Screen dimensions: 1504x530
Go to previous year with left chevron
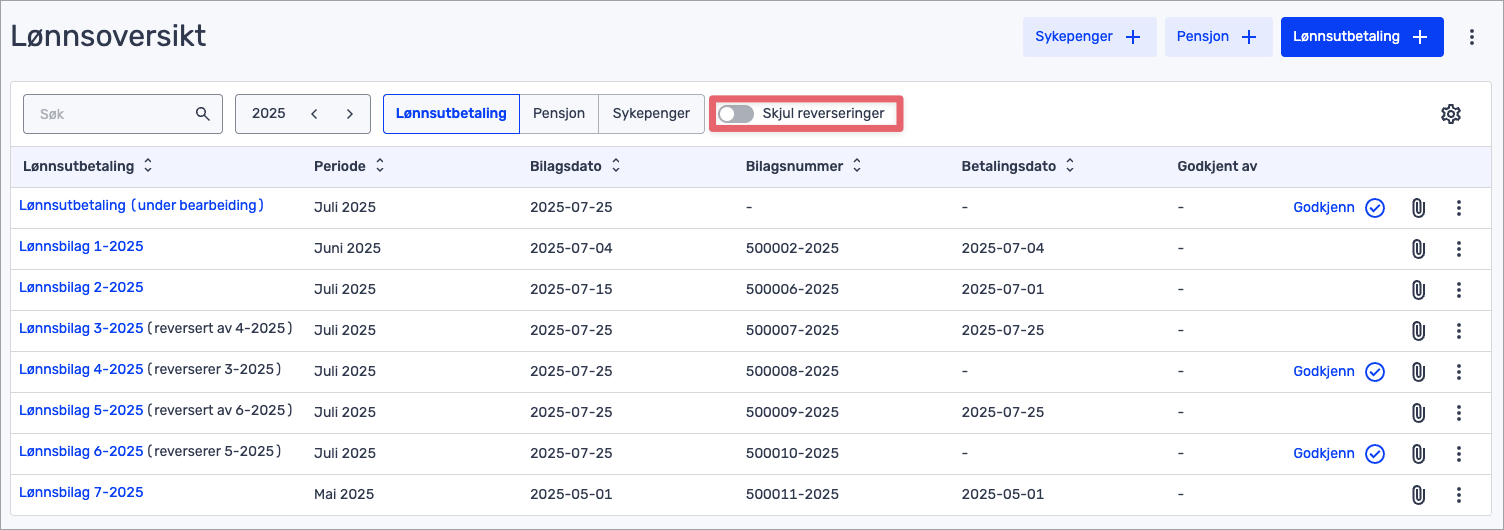(314, 114)
